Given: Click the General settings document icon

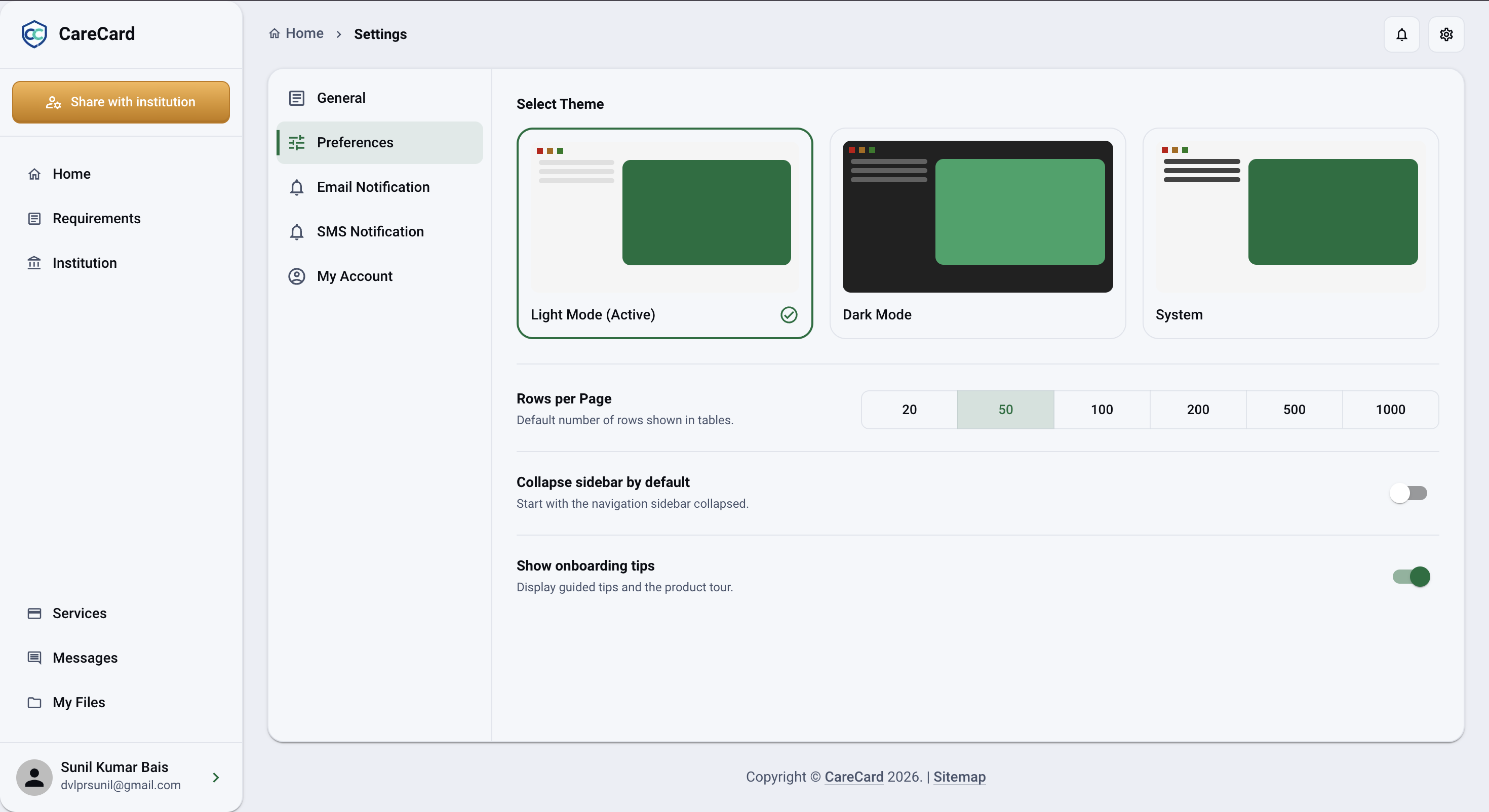Looking at the screenshot, I should coord(296,98).
